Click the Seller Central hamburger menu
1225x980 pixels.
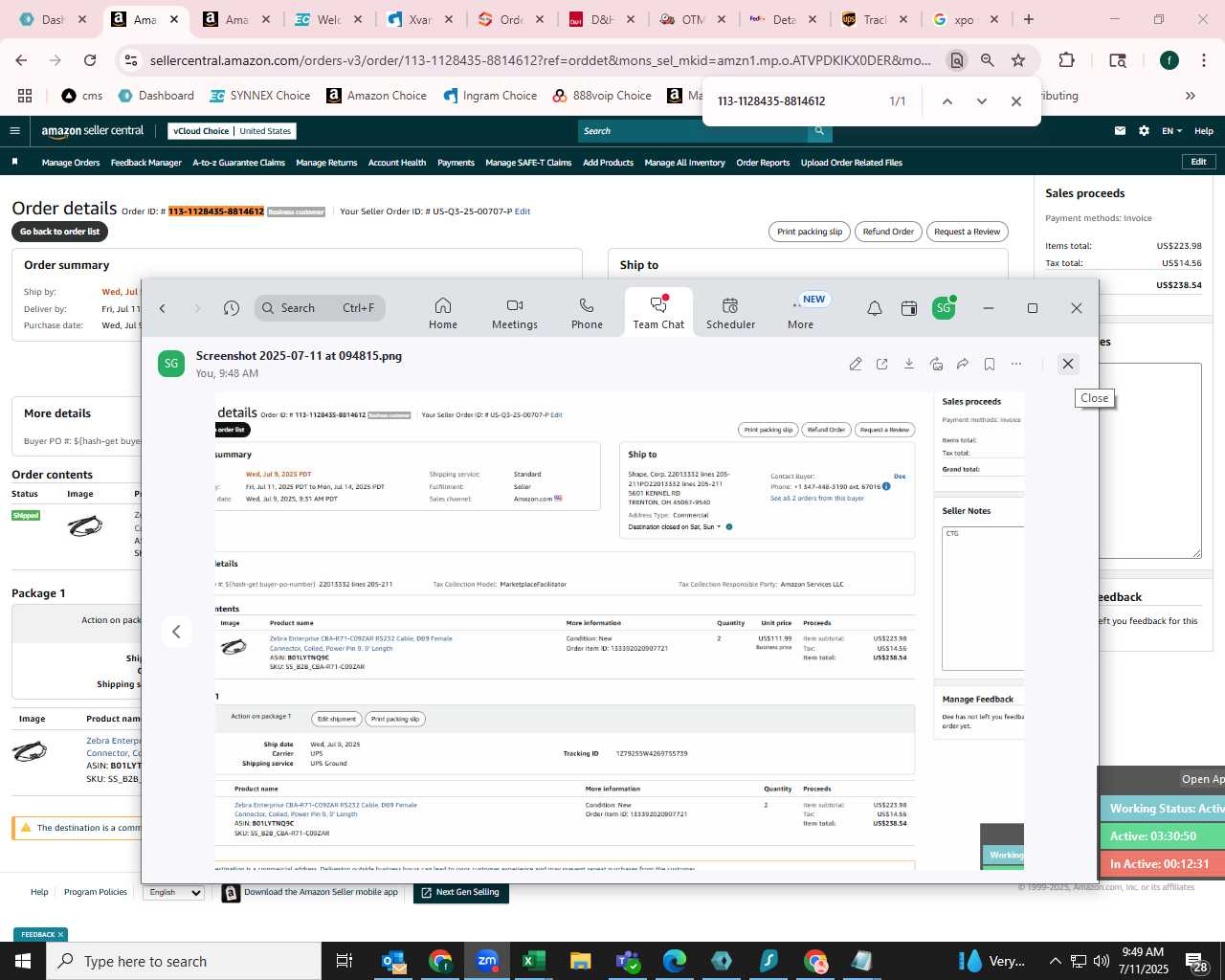tap(15, 131)
